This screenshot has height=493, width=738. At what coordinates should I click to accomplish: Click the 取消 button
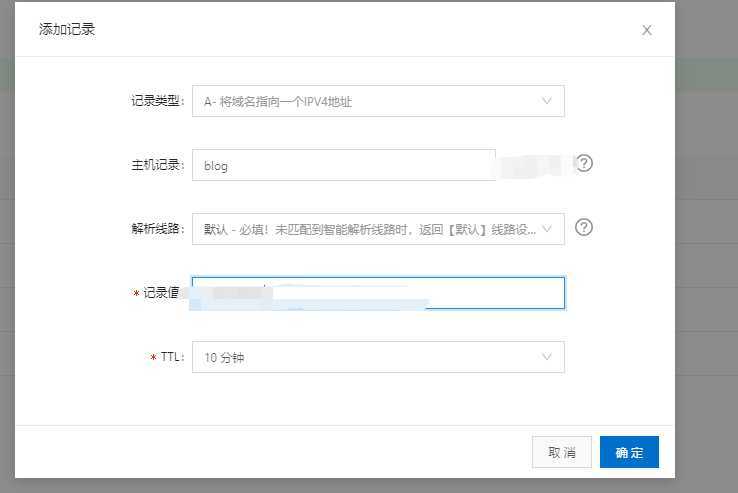point(562,452)
